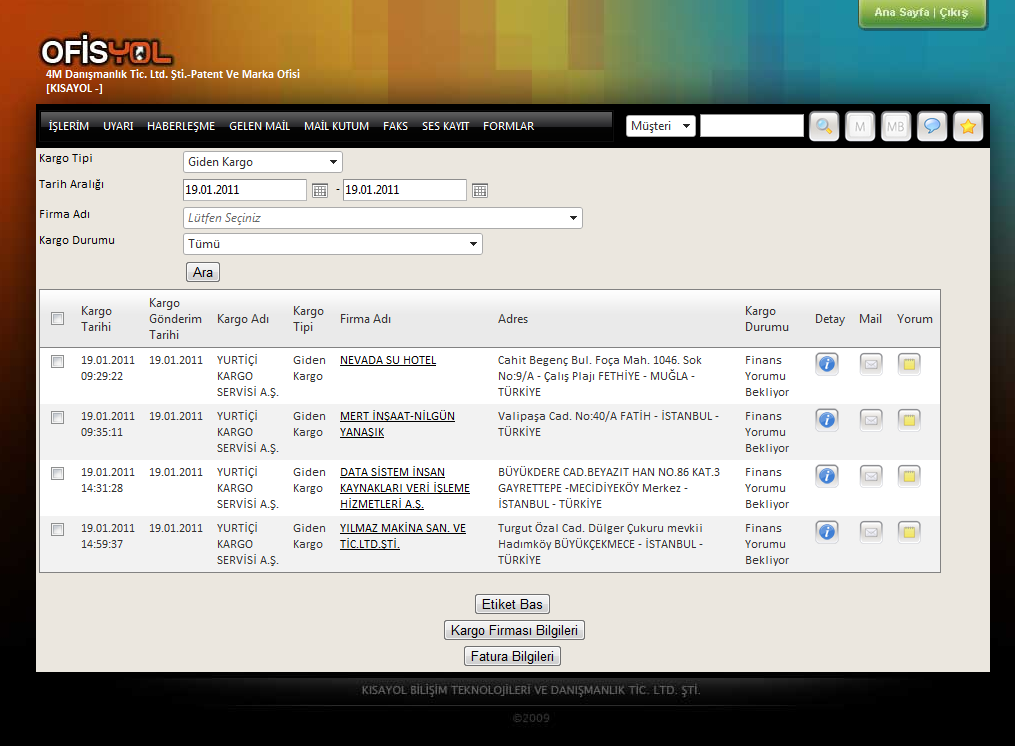Screen dimensions: 1015x746
Task: Toggle the select-all checkbox in table header
Action: [58, 319]
